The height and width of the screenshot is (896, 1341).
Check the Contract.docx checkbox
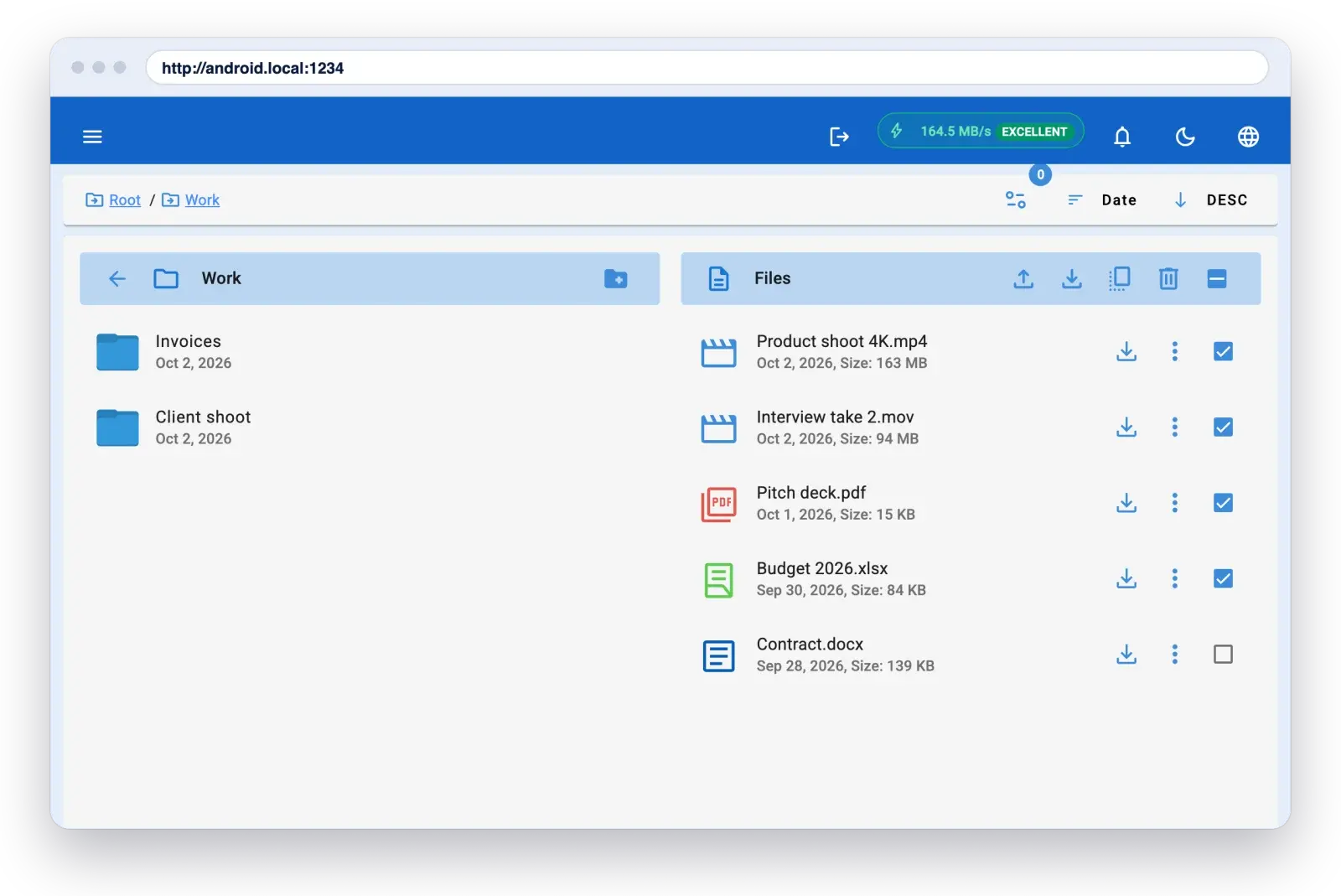1223,655
